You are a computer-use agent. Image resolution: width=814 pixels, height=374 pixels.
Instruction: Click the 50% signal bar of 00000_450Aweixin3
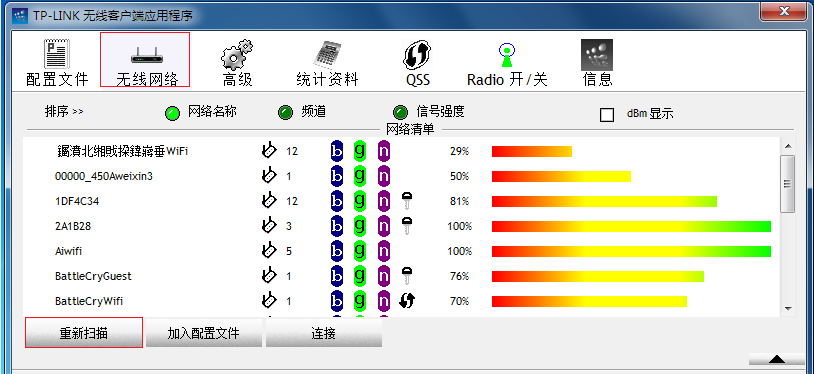tap(561, 177)
